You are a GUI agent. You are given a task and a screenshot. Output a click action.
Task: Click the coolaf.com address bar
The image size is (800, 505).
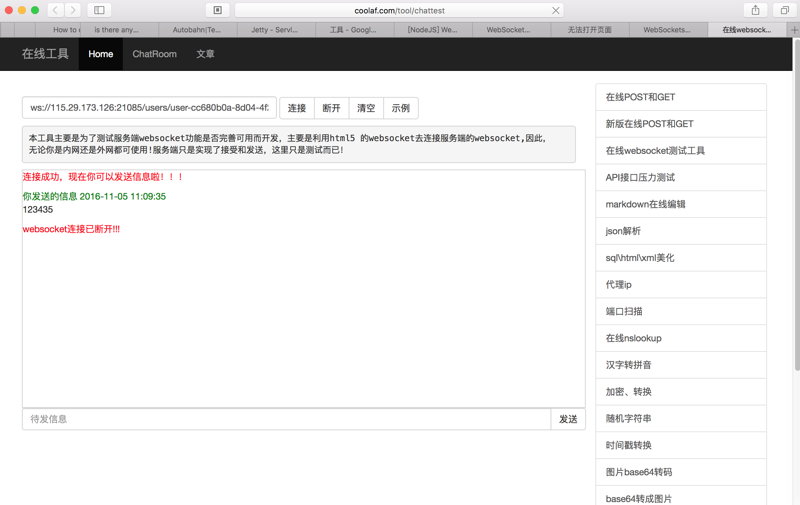(x=399, y=10)
